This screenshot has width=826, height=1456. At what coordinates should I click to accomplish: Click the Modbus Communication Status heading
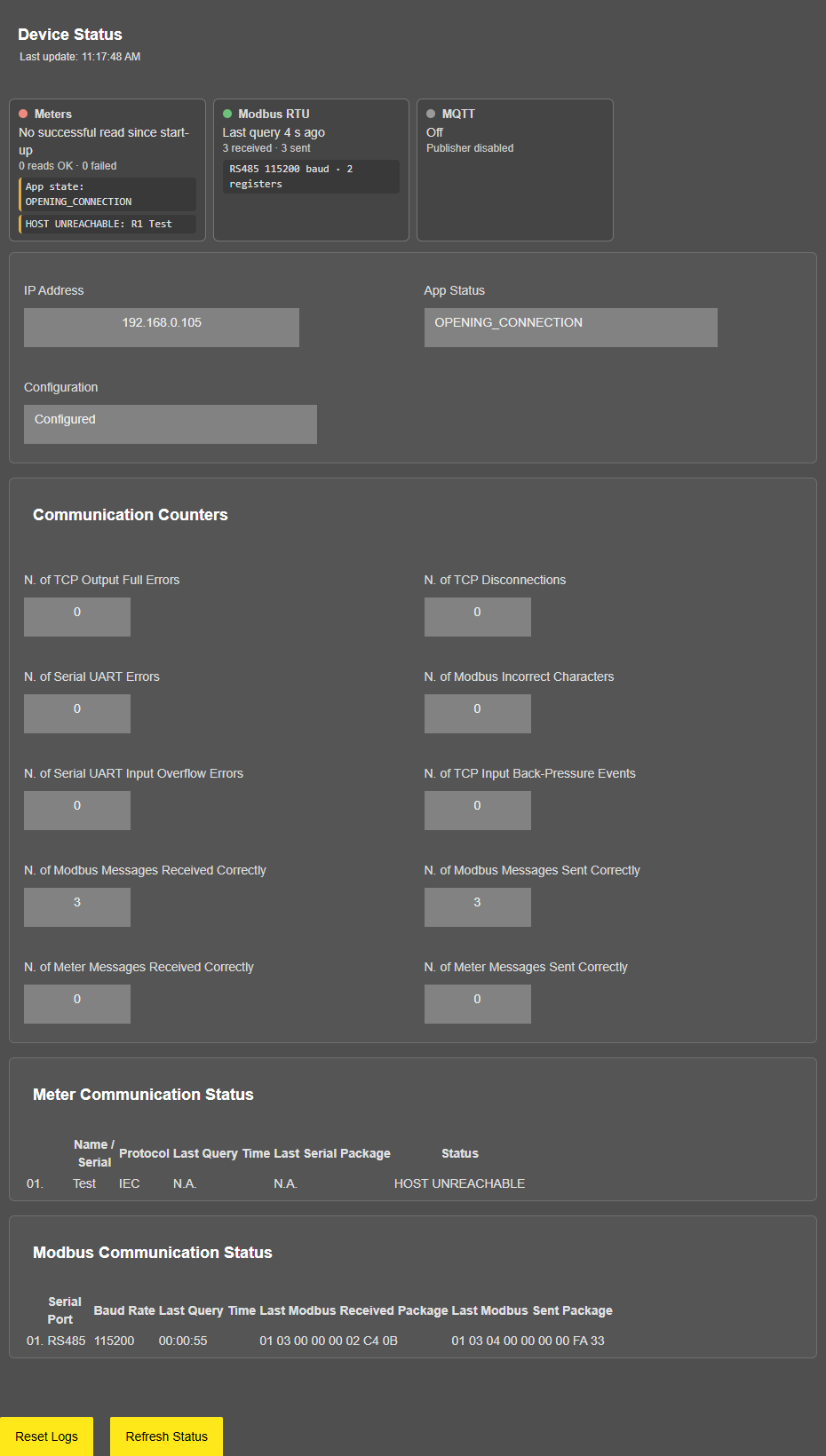pyautogui.click(x=153, y=1253)
